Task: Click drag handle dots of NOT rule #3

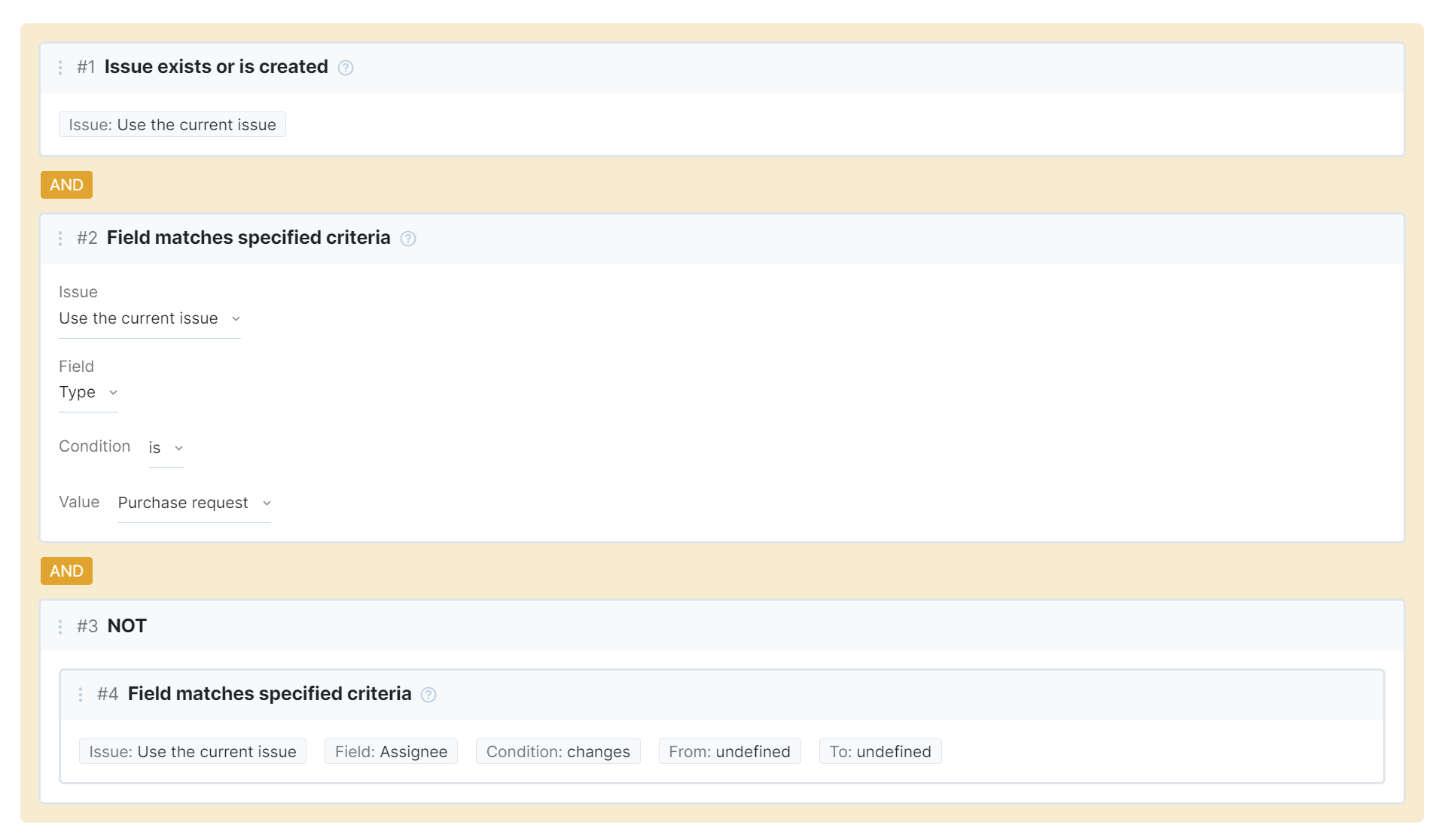Action: point(60,627)
